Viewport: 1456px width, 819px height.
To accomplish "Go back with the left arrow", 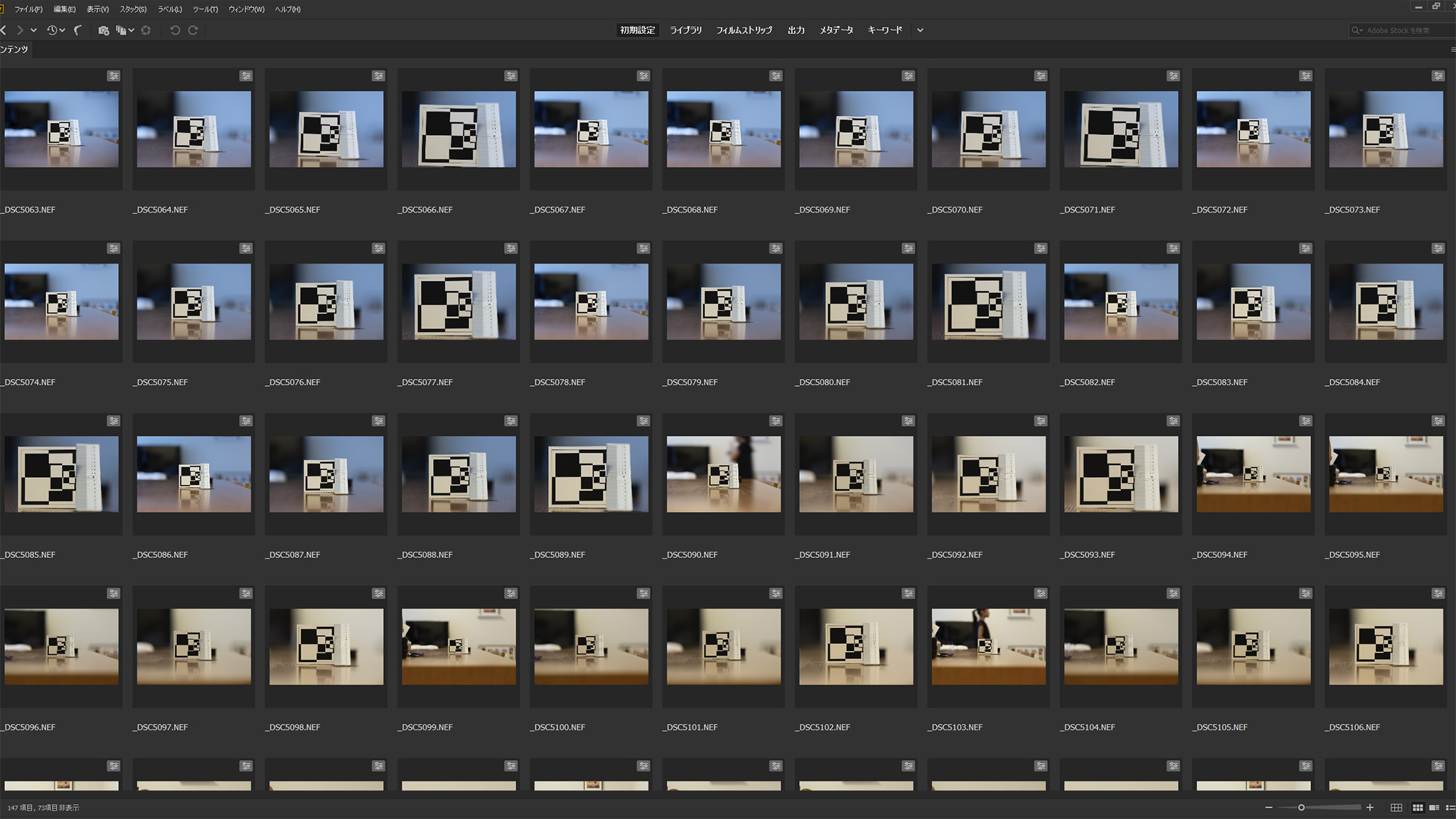I will point(4,30).
